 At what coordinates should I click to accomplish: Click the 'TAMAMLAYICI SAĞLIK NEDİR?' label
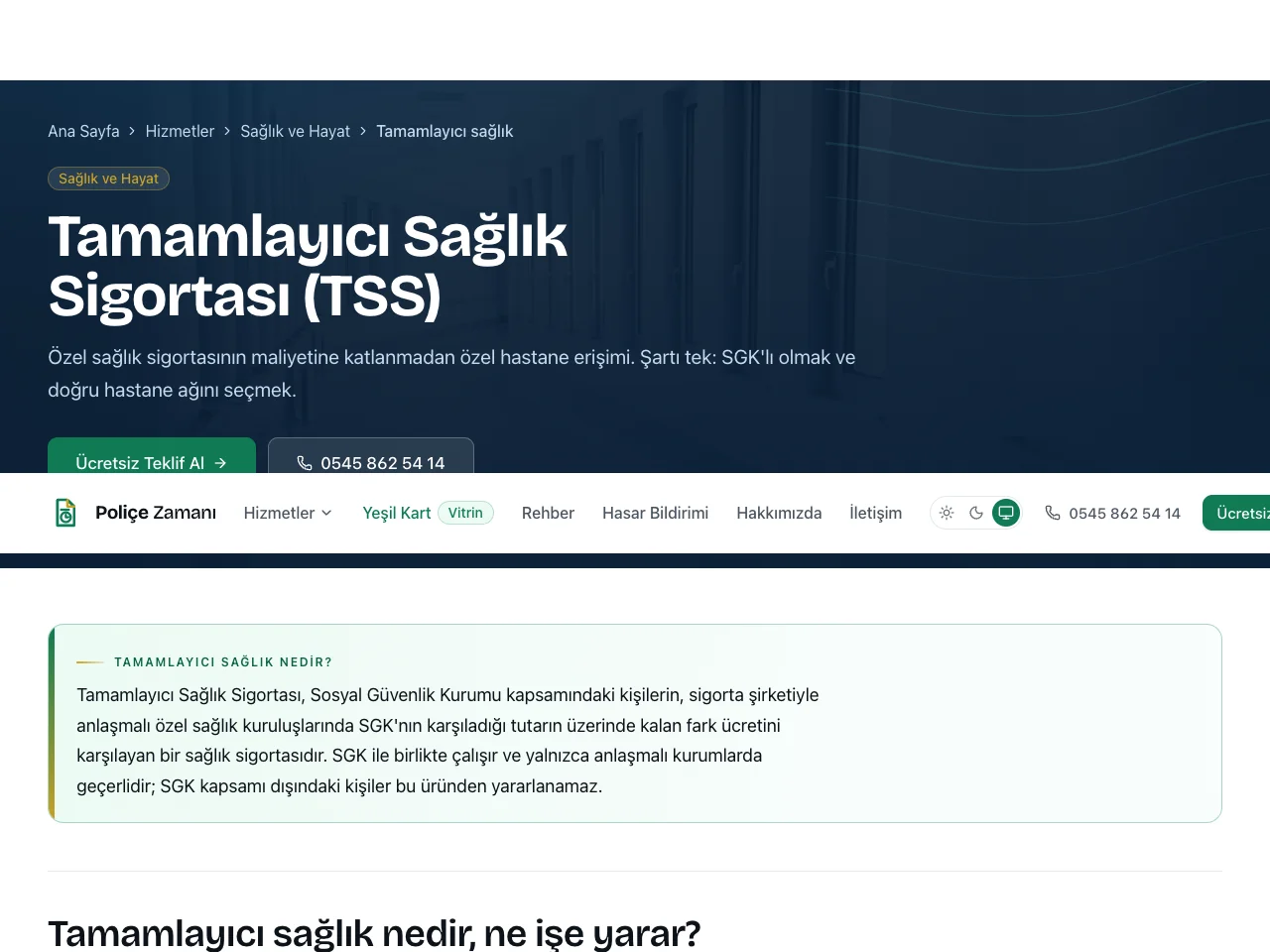coord(223,661)
